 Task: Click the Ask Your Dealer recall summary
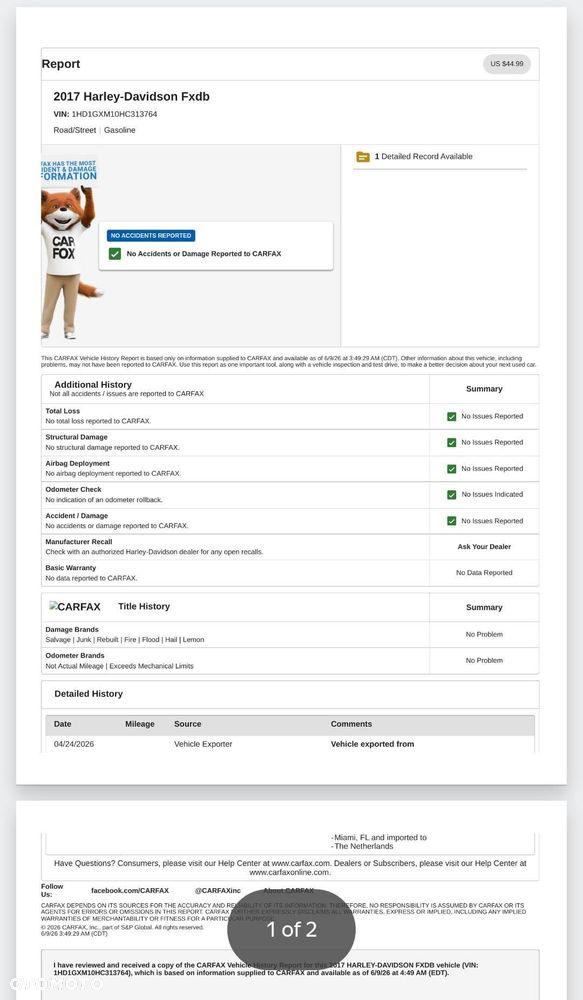click(484, 547)
